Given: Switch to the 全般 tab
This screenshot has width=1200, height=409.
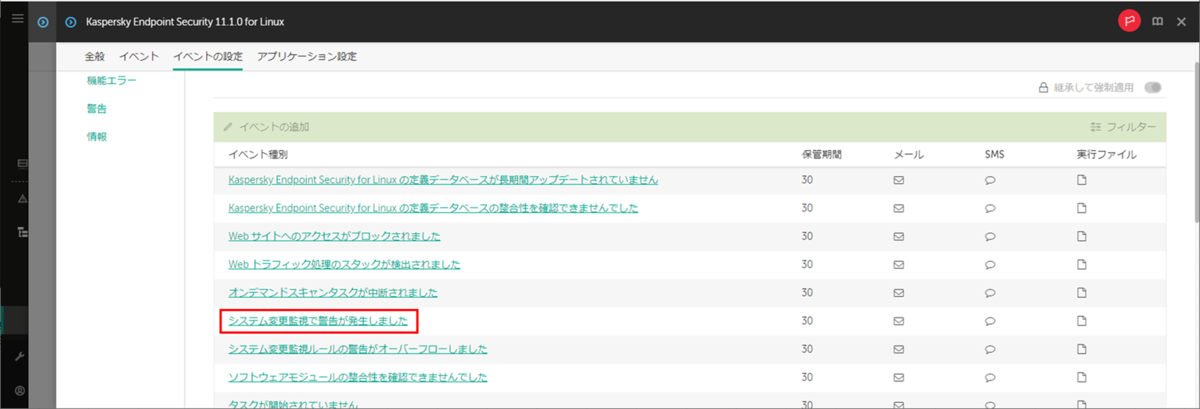Looking at the screenshot, I should tap(95, 56).
